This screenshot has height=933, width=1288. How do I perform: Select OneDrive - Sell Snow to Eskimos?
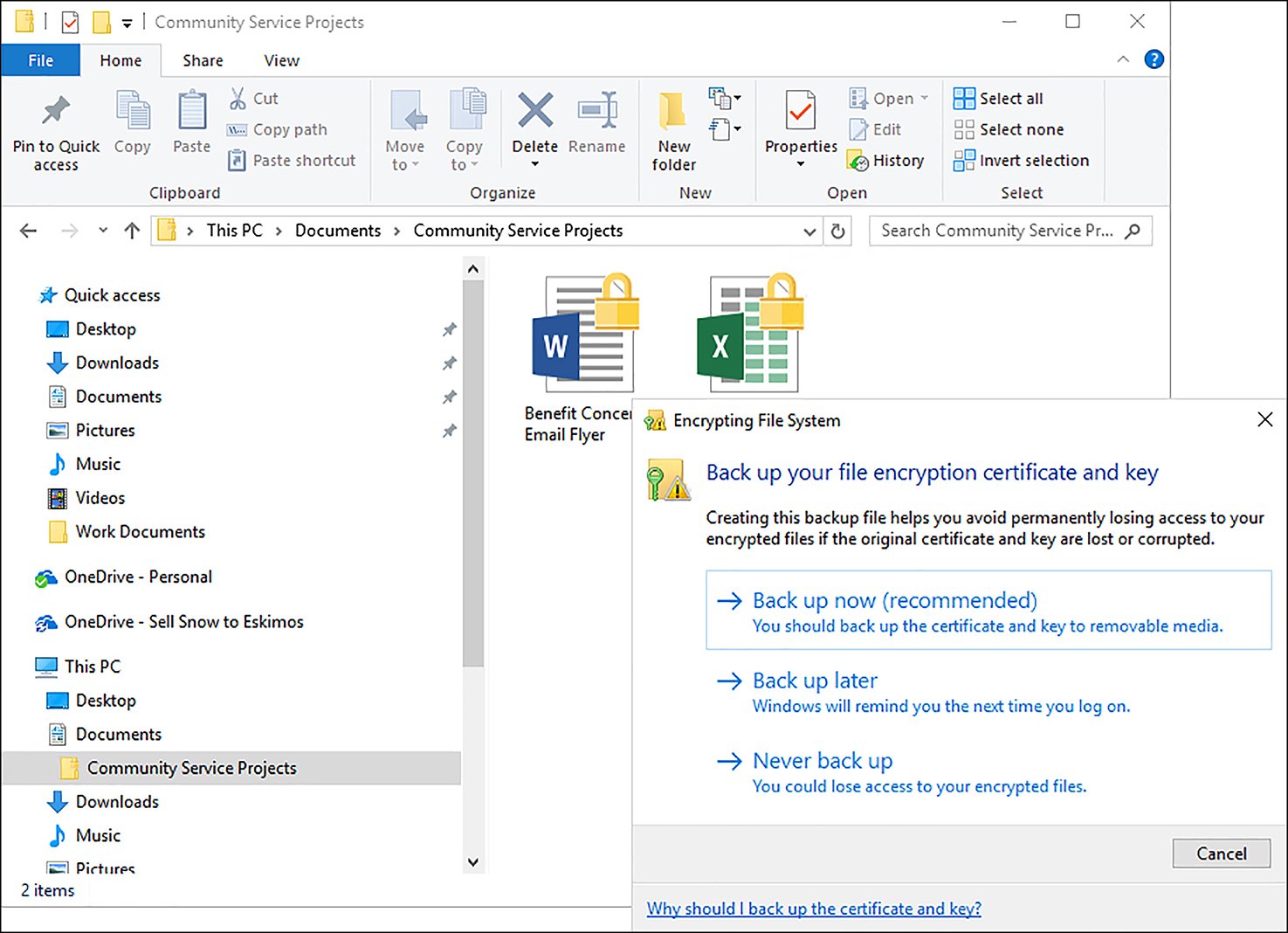pos(183,622)
